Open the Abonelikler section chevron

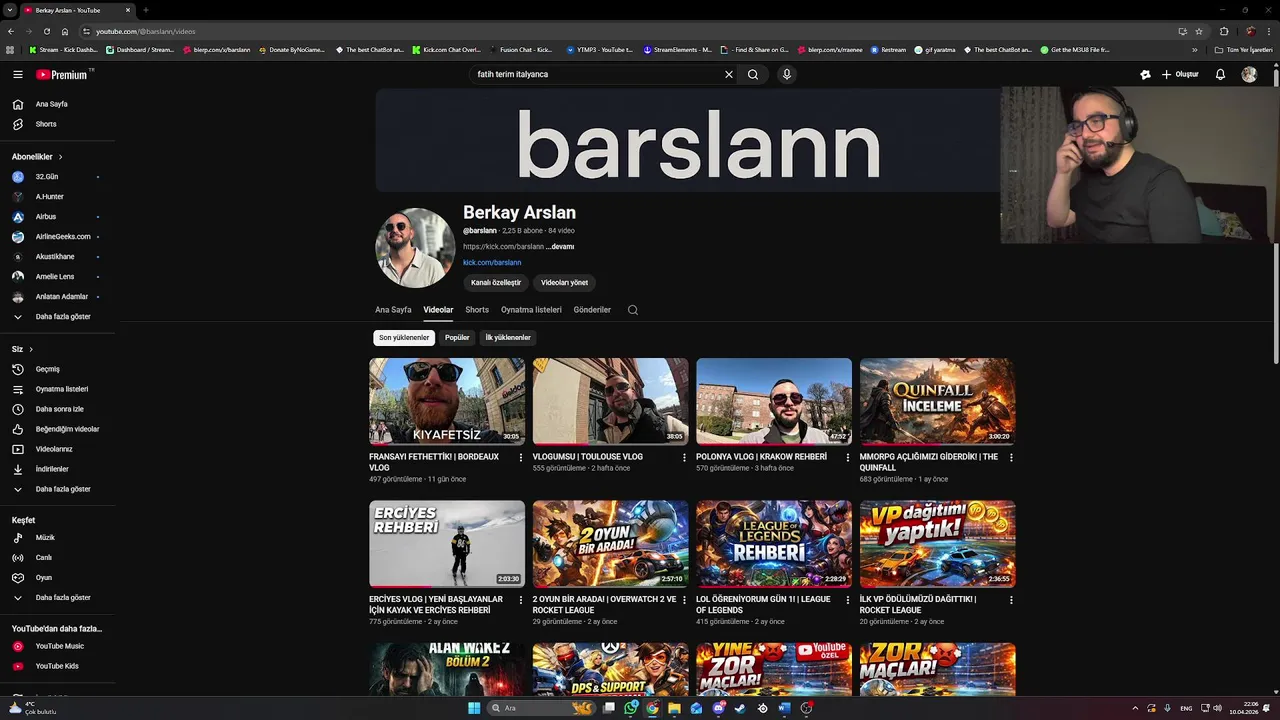coord(60,157)
